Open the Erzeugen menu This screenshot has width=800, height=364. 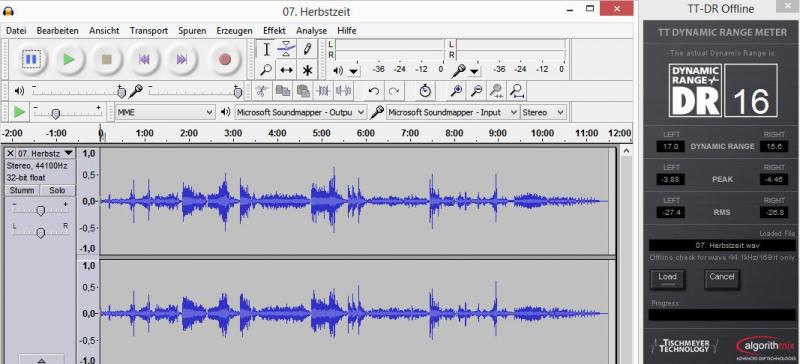(x=234, y=31)
